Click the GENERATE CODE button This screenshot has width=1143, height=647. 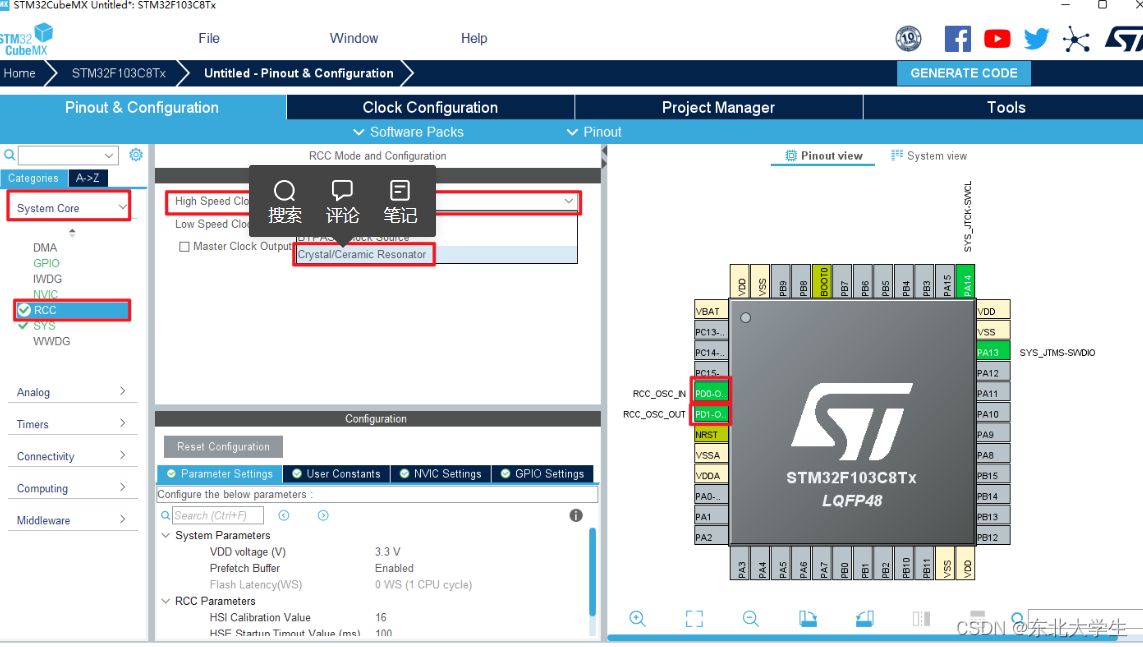pyautogui.click(x=963, y=73)
